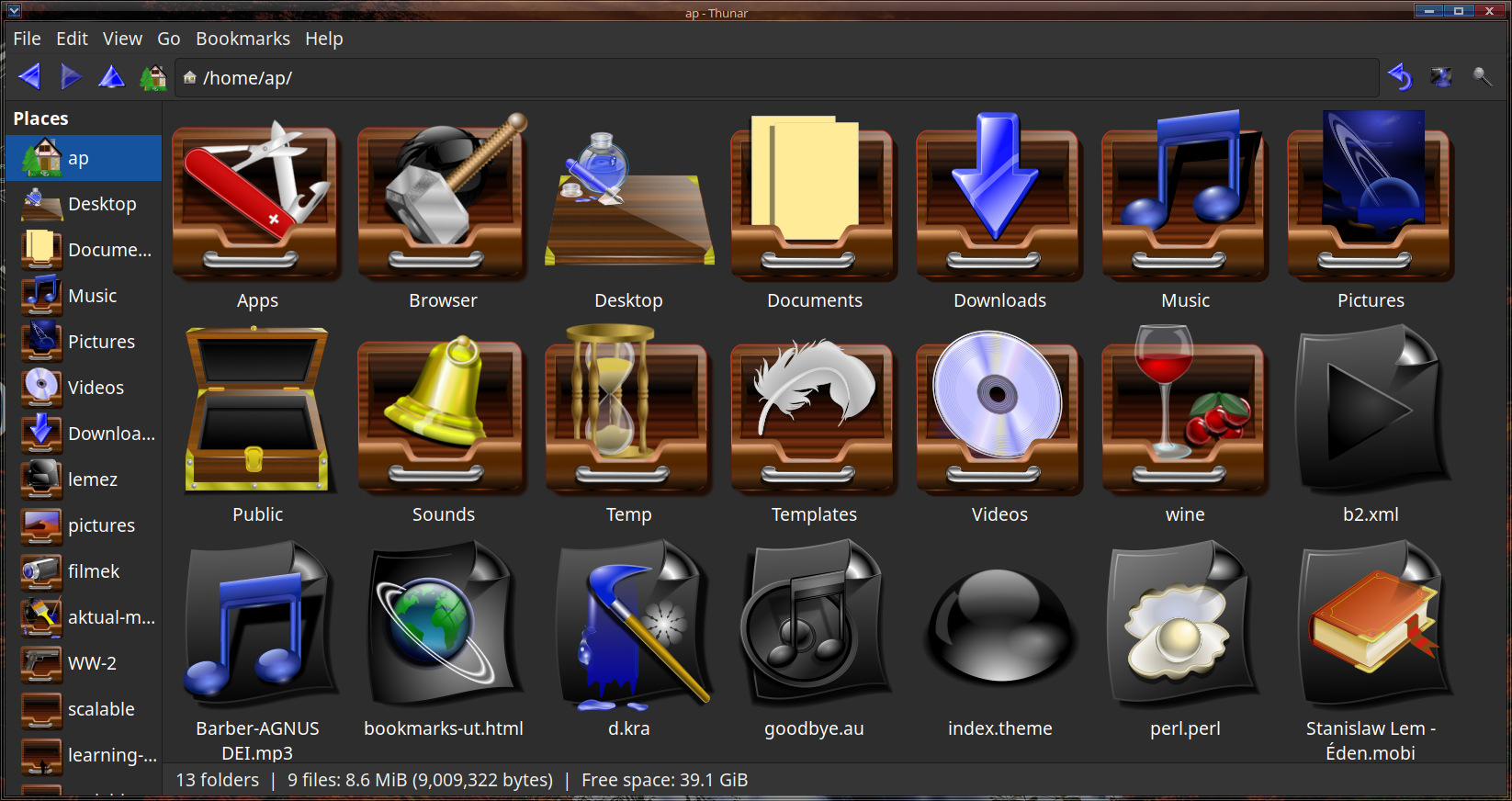Screen dimensions: 1512x801
Task: Open the Go menu
Action: tap(169, 39)
